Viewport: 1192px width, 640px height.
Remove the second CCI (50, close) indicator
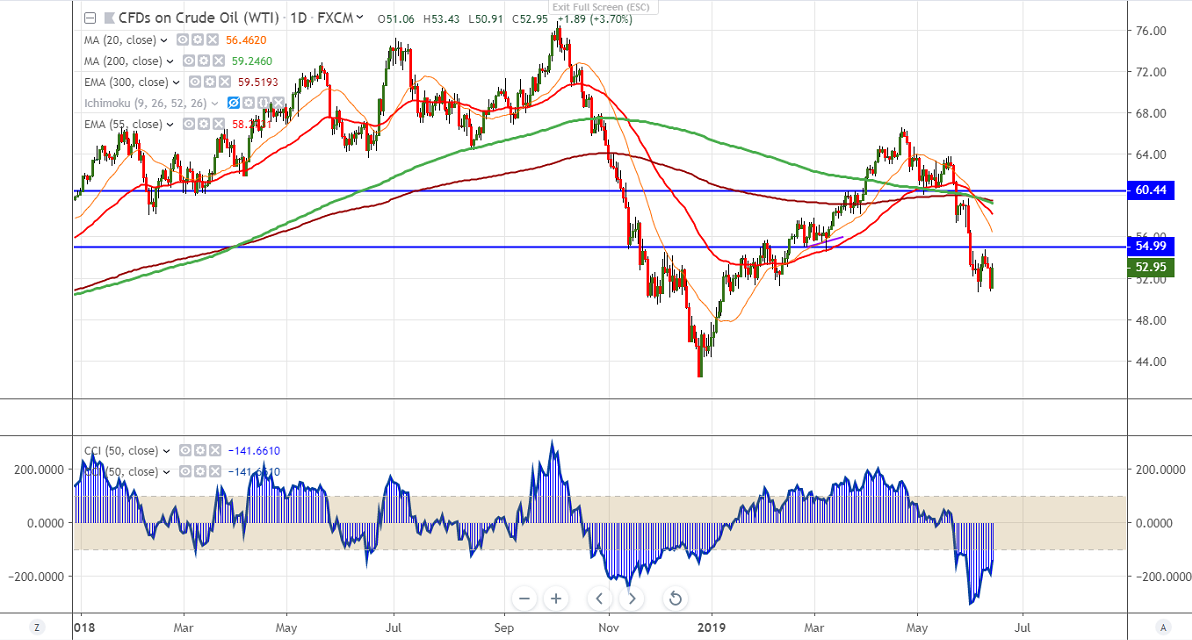click(215, 472)
